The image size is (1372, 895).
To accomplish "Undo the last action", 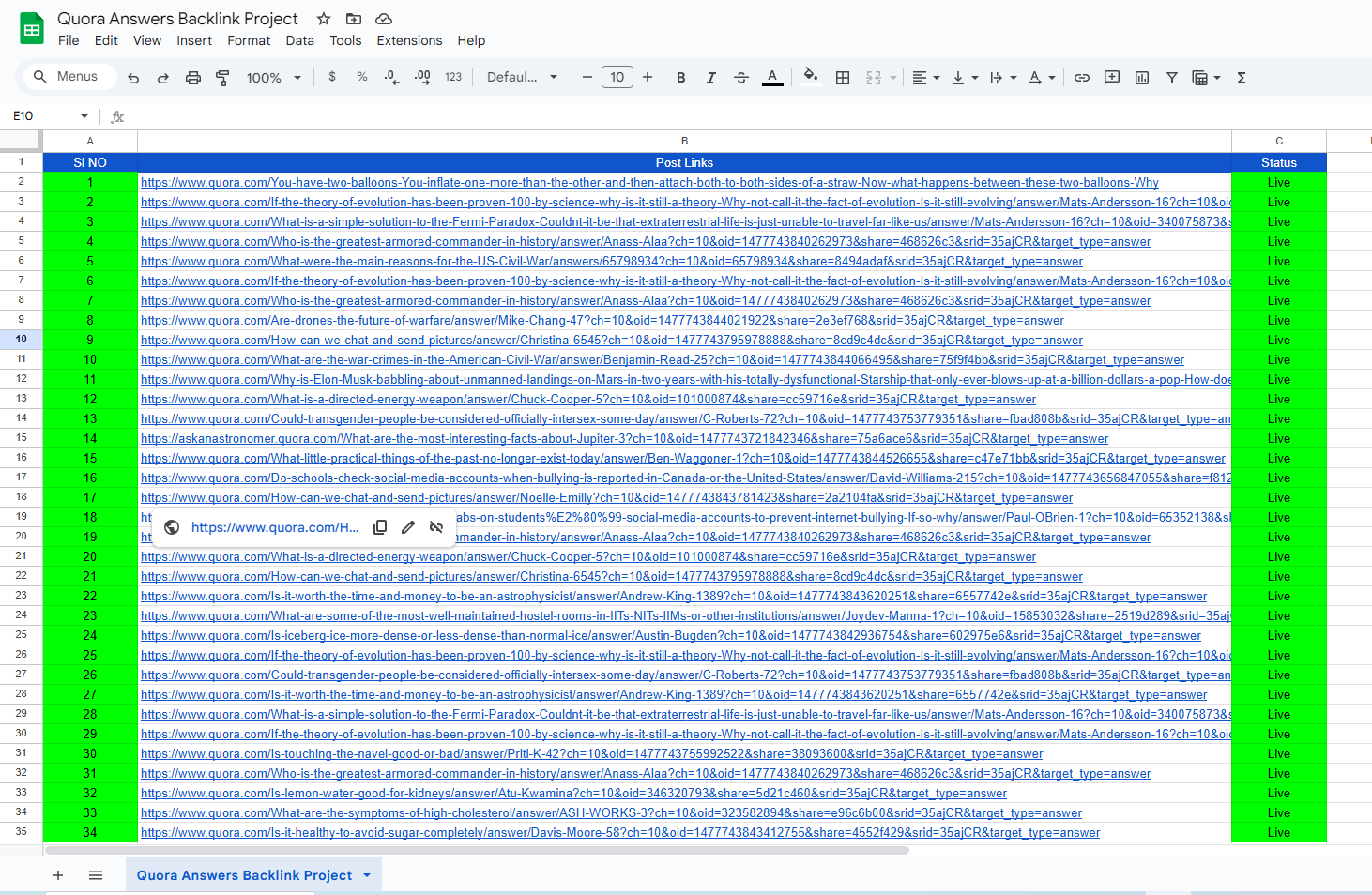I will click(133, 78).
